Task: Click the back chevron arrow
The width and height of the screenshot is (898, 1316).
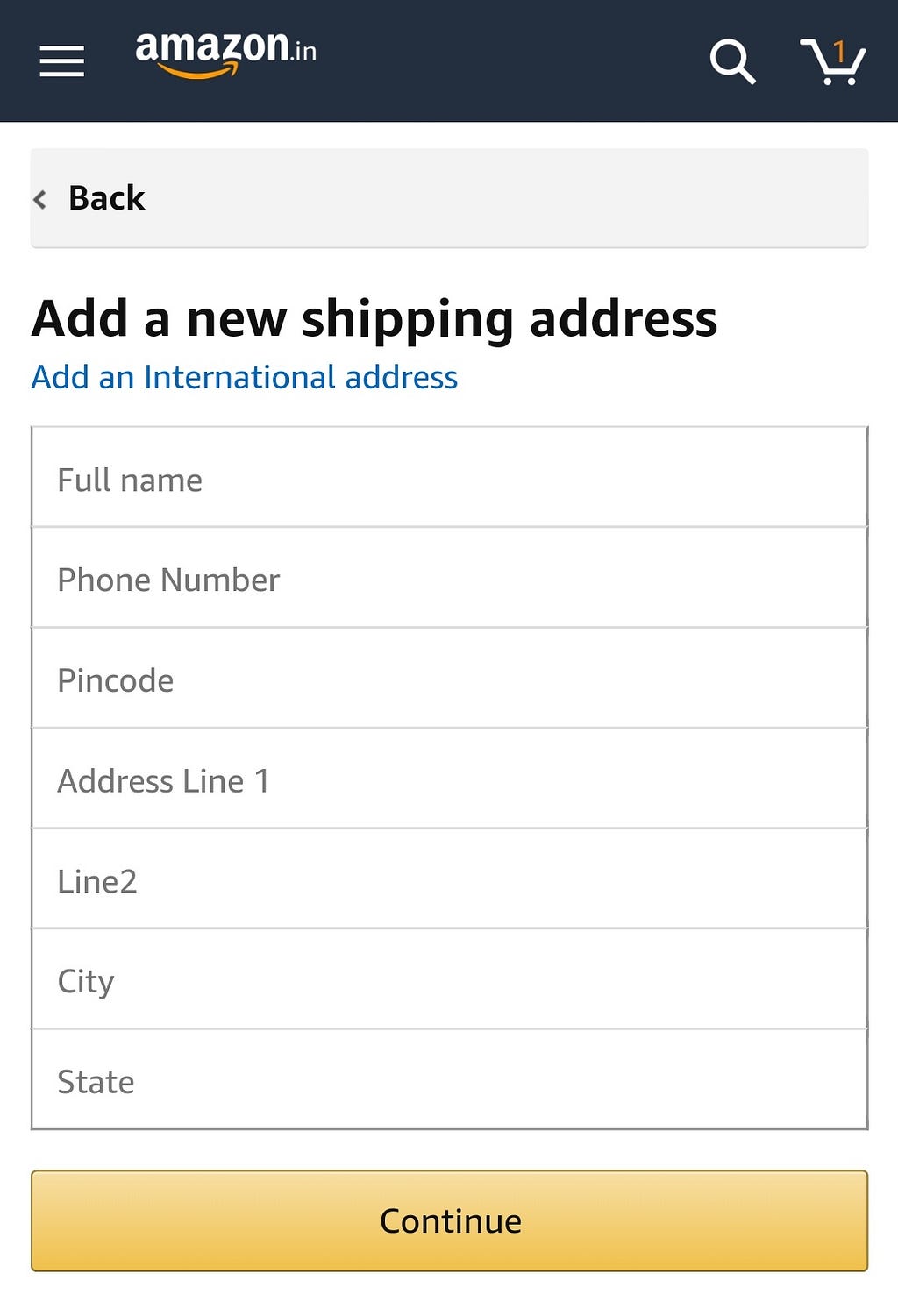Action: click(39, 199)
